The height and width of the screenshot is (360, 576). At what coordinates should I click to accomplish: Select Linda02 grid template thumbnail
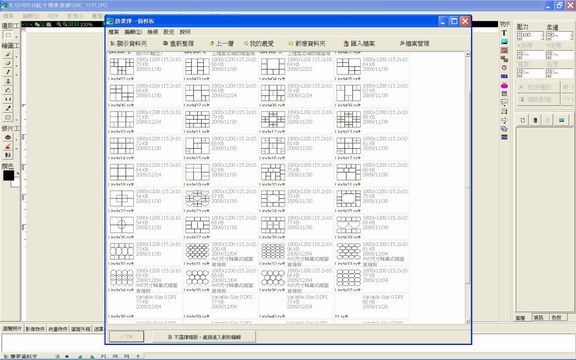pos(122,66)
